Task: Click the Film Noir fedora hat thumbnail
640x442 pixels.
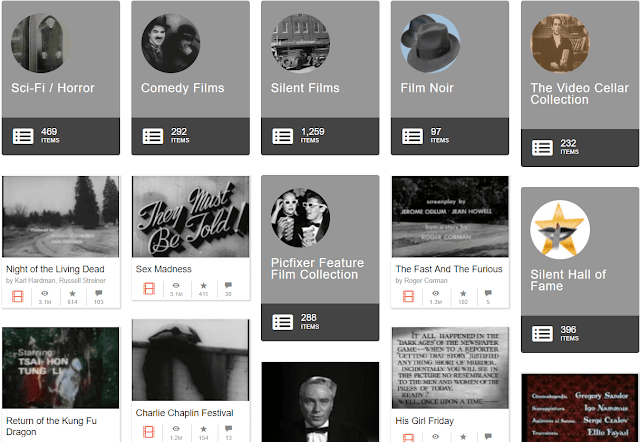Action: pyautogui.click(x=430, y=43)
